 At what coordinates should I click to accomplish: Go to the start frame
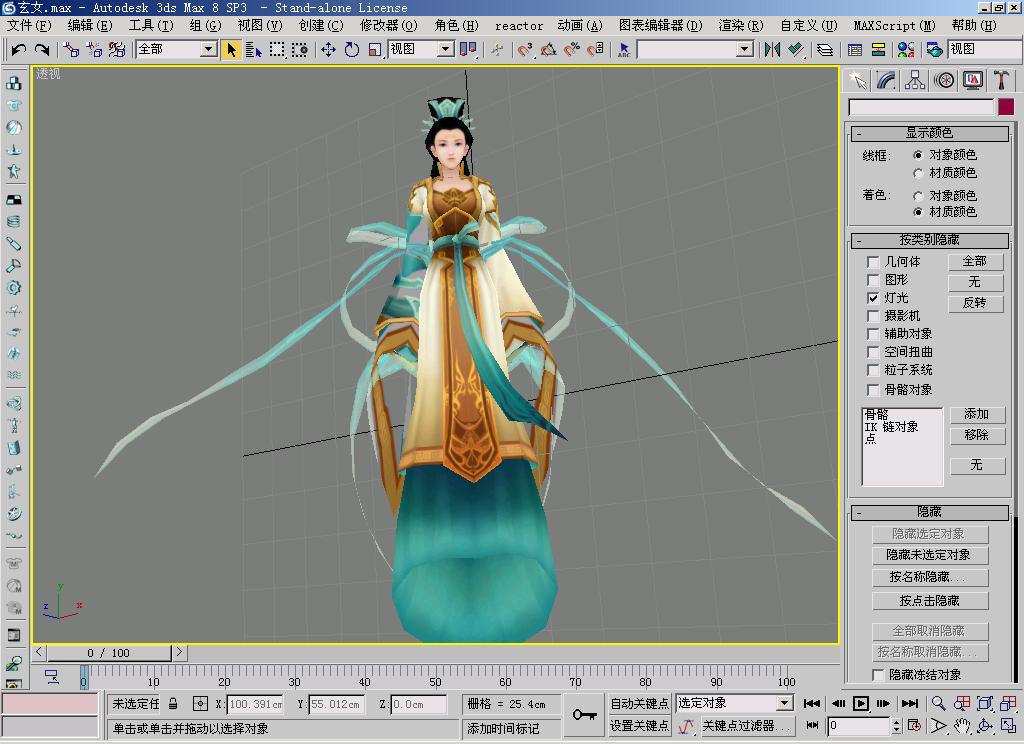point(812,704)
